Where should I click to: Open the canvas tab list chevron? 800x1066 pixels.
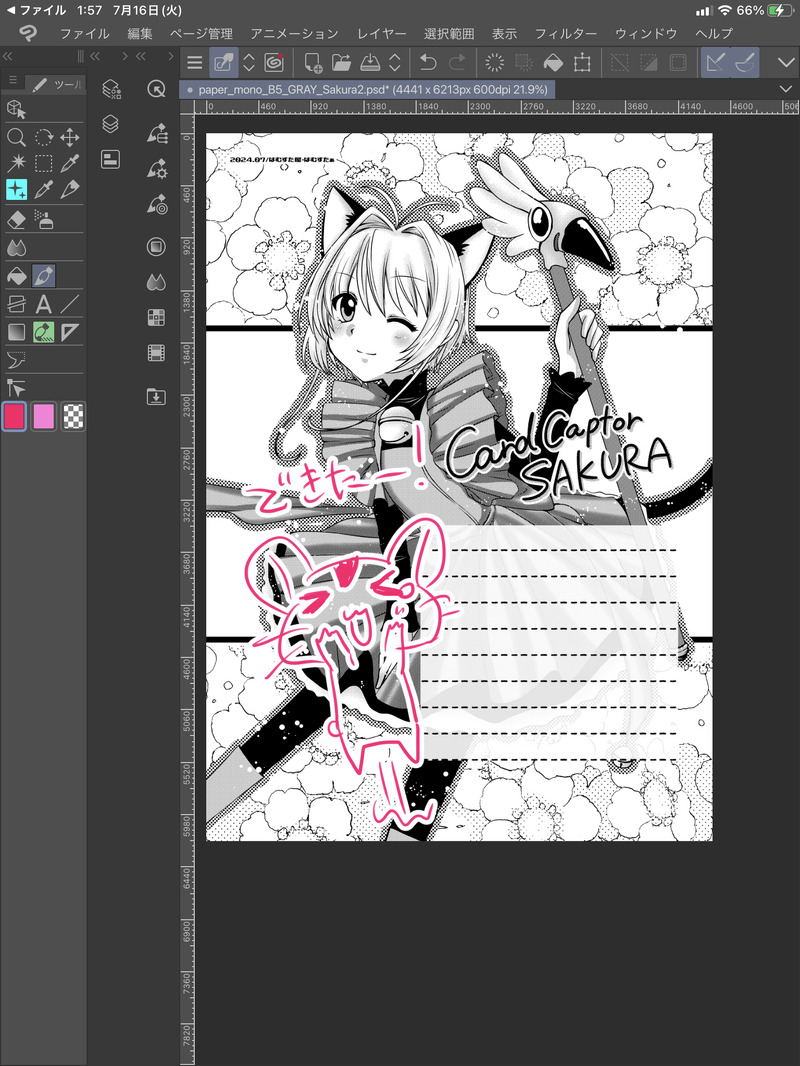tap(786, 89)
